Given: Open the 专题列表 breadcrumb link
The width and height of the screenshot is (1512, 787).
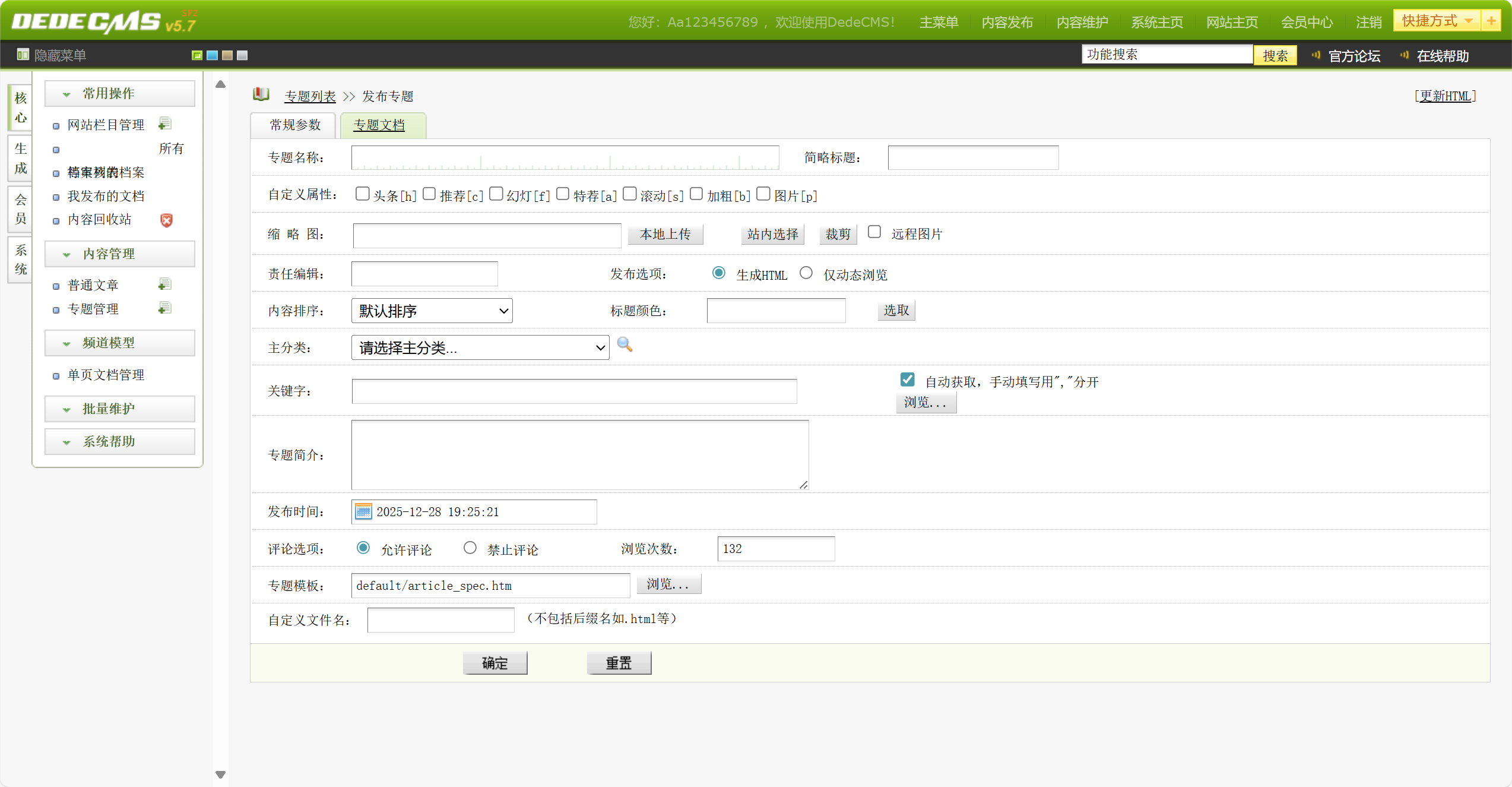Looking at the screenshot, I should [x=310, y=96].
